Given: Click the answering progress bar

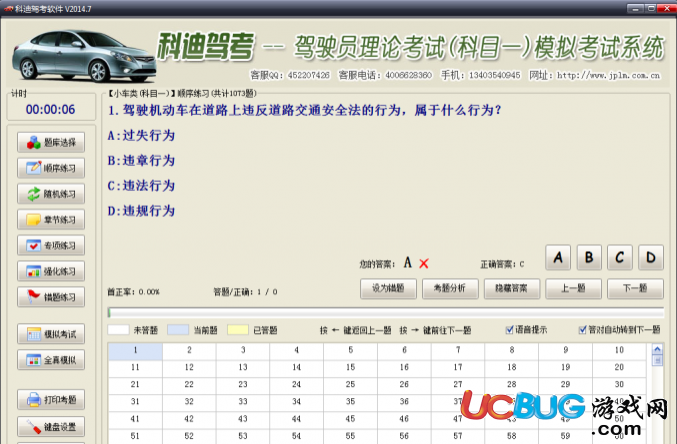Looking at the screenshot, I should (386, 312).
